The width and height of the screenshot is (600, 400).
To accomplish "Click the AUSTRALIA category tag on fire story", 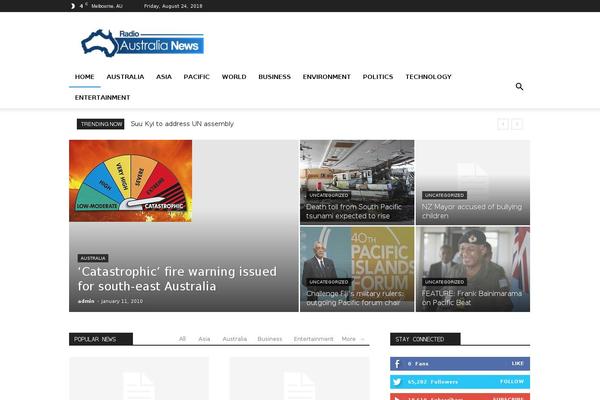I will coord(93,258).
